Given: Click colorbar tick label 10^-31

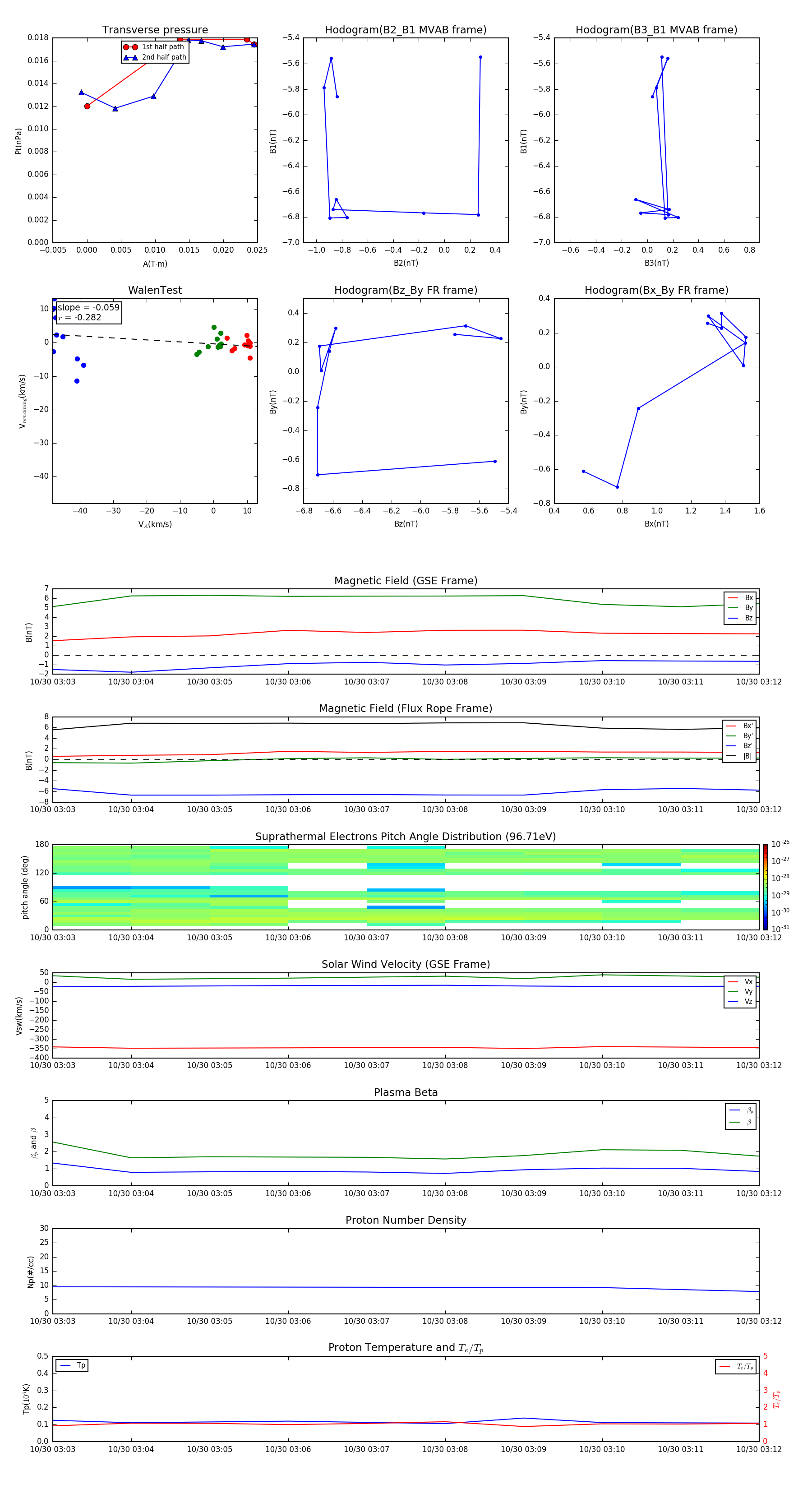Looking at the screenshot, I should (780, 929).
